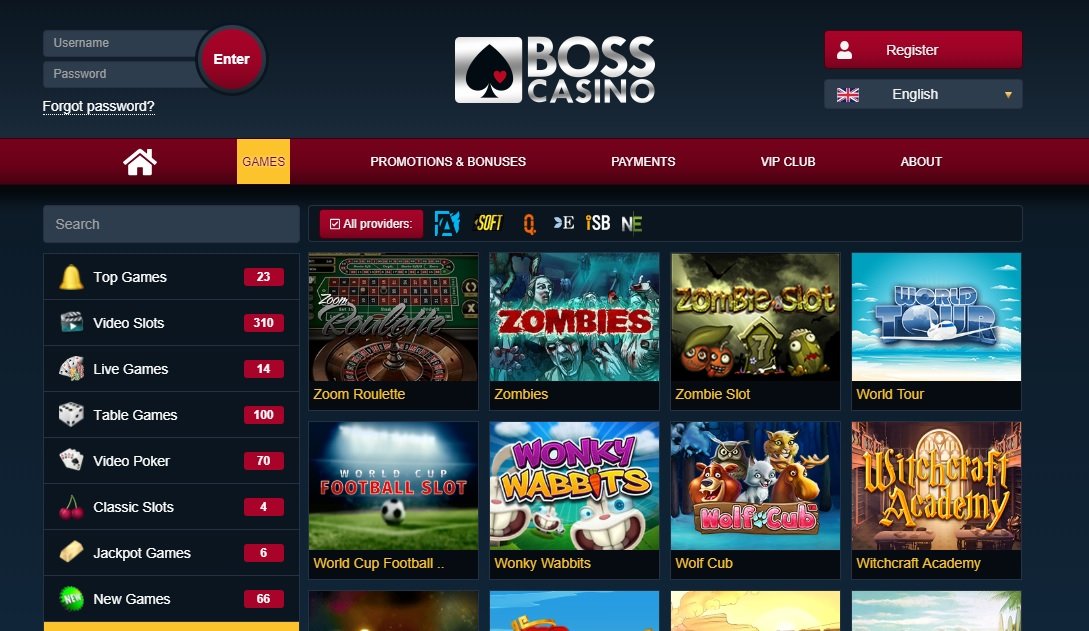
Task: Click the Register button
Action: pos(923,49)
